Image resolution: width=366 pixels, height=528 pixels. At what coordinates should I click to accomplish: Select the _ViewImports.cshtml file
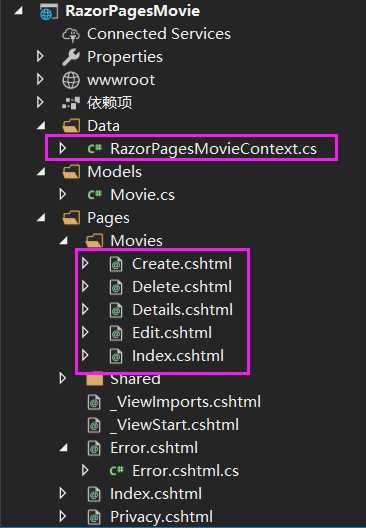[x=185, y=402]
